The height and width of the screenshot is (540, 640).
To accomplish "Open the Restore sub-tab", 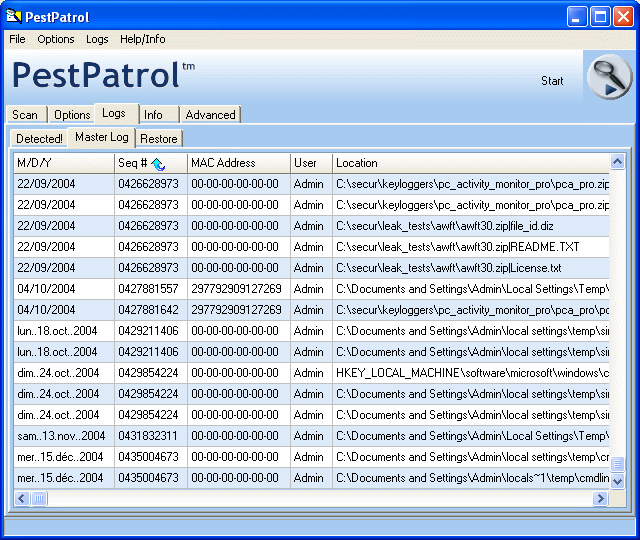I will [x=159, y=139].
